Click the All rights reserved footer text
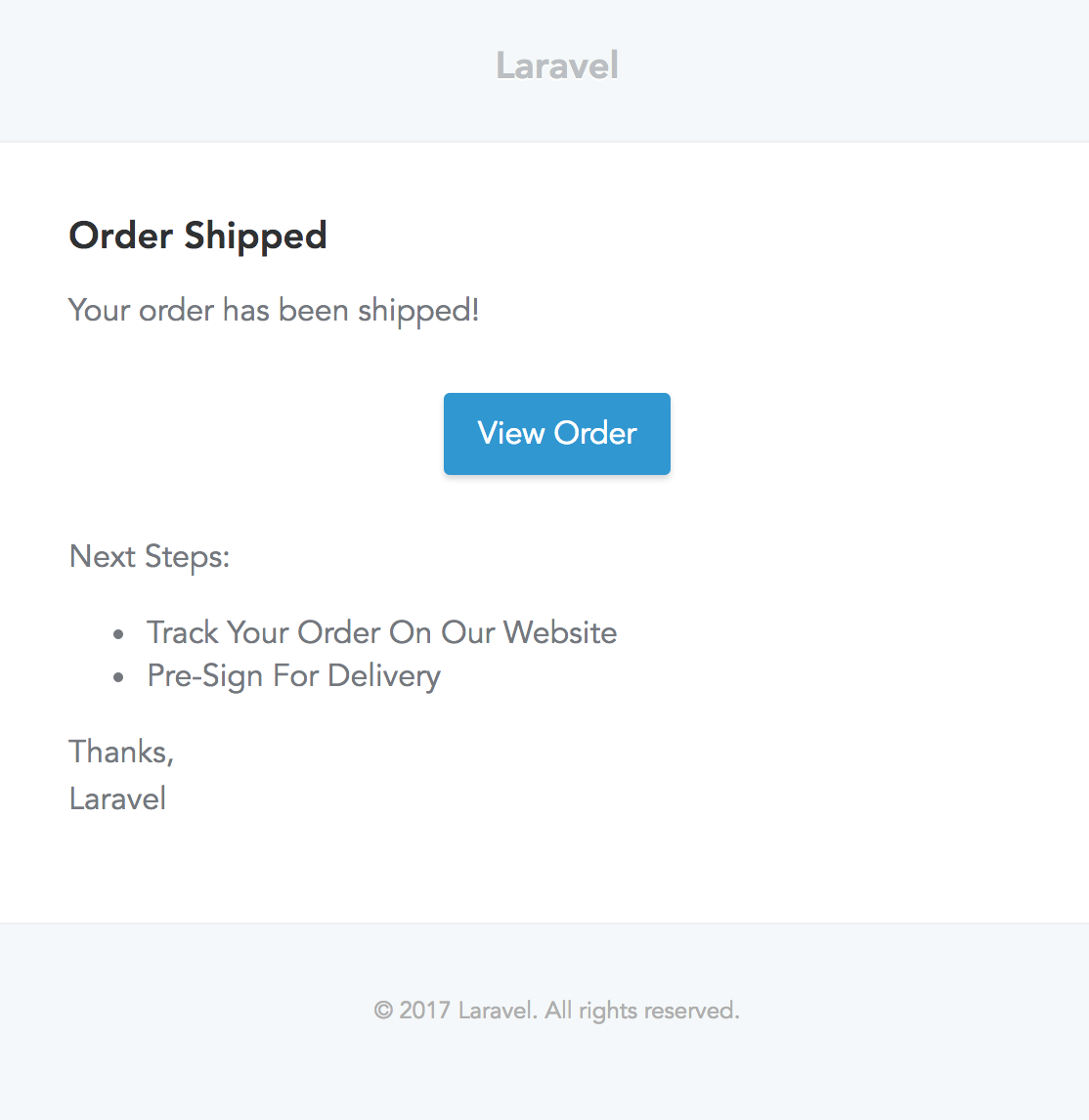1089x1120 pixels. 635,1010
